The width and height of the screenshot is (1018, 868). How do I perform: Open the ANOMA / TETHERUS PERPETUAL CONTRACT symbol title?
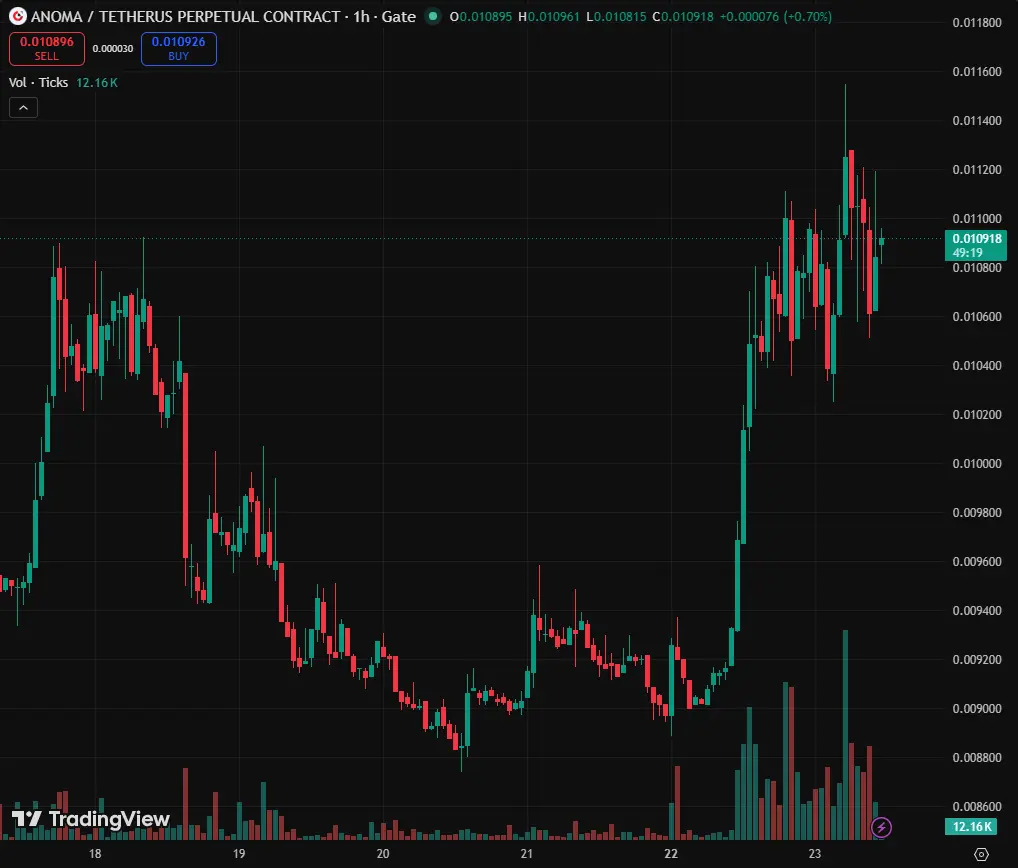[223, 16]
